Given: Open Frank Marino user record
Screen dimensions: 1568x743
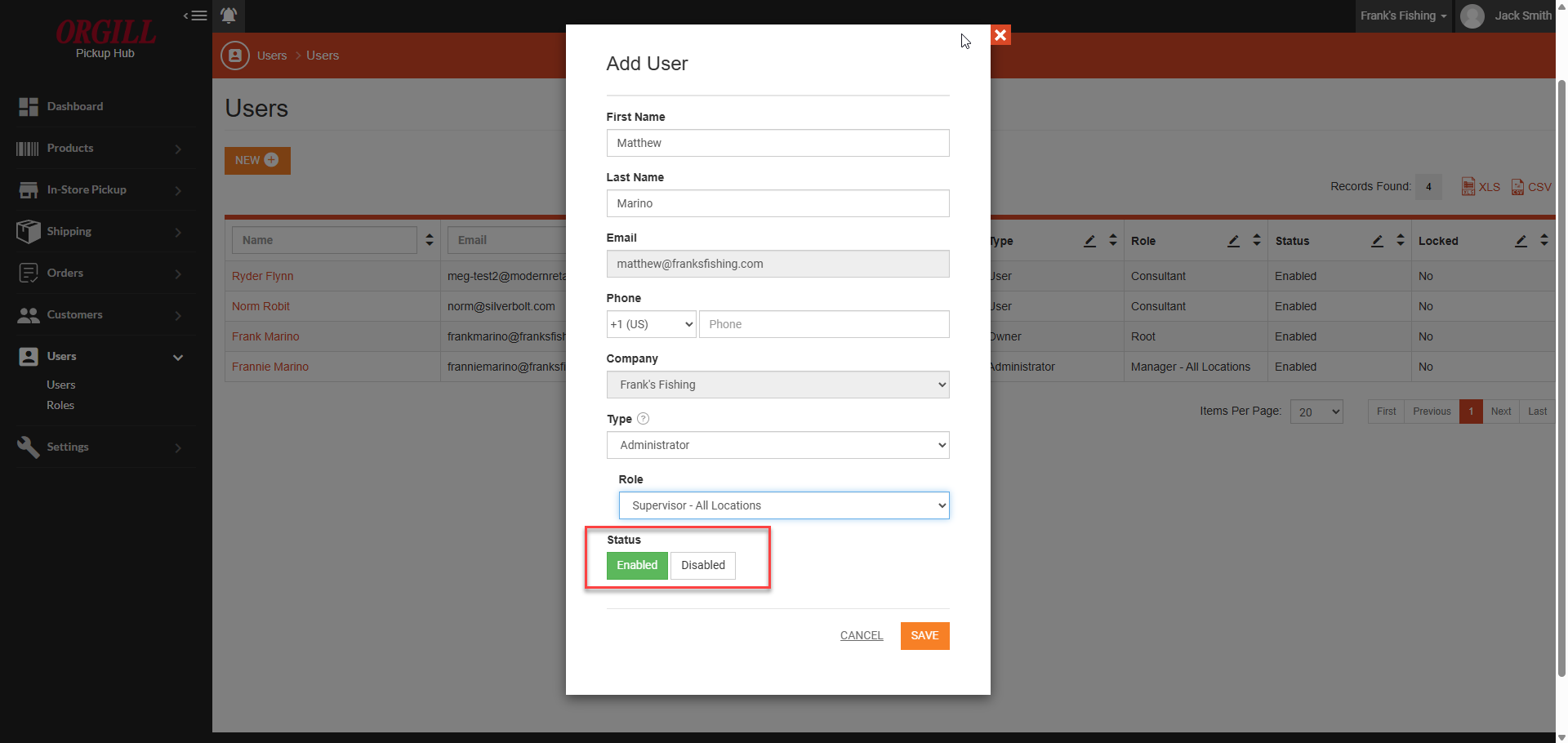Looking at the screenshot, I should (x=265, y=336).
